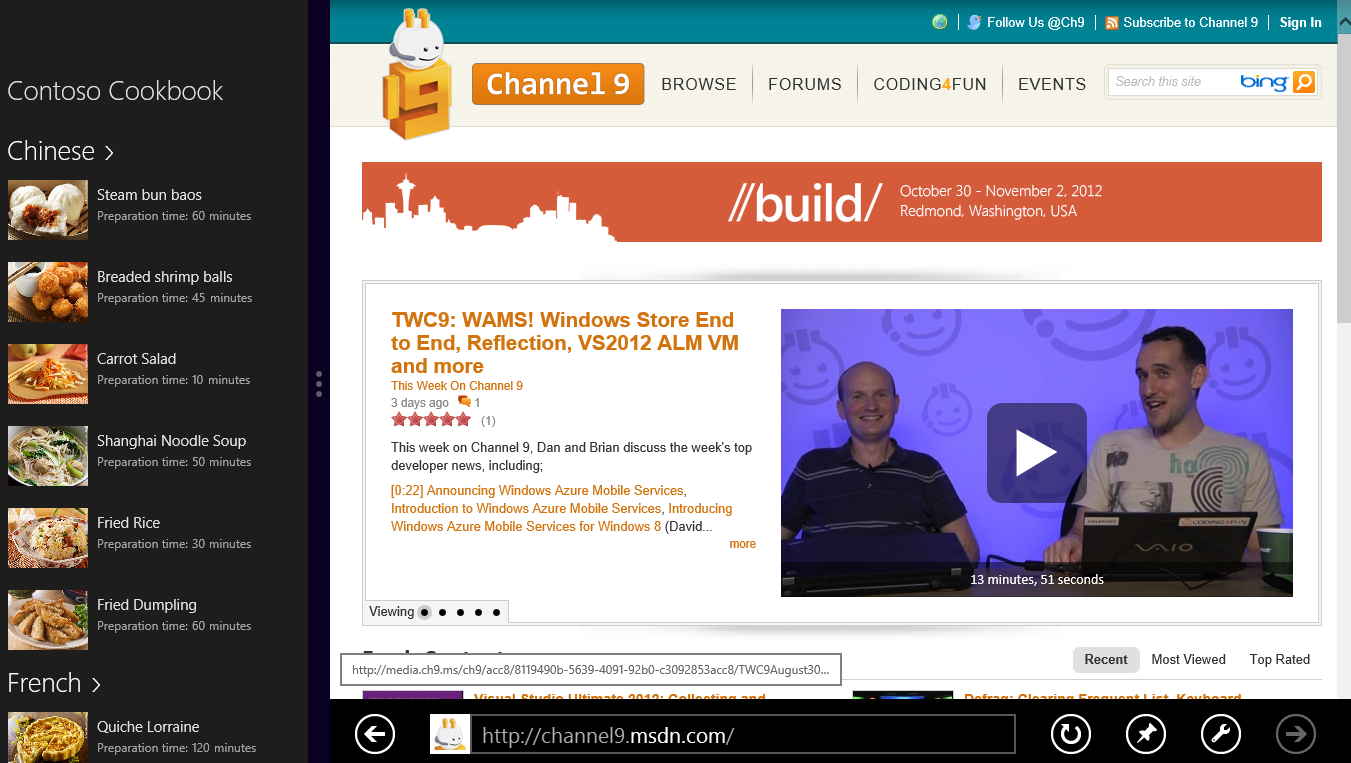Viewport: 1351px width, 763px height.
Task: Click the comment bubble icon under TWC9
Action: 464,402
